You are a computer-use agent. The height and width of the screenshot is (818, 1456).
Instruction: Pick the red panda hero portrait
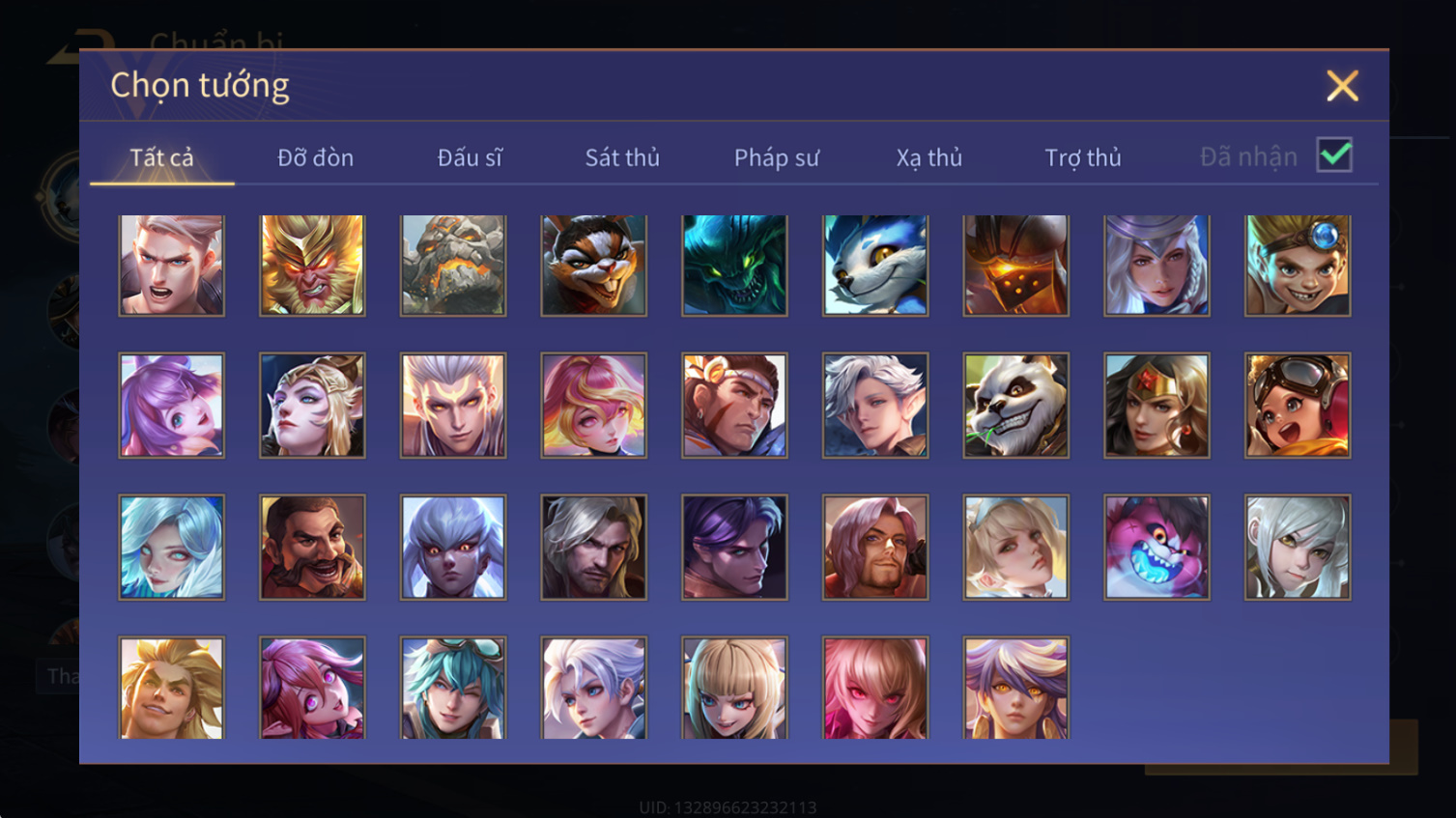click(593, 265)
